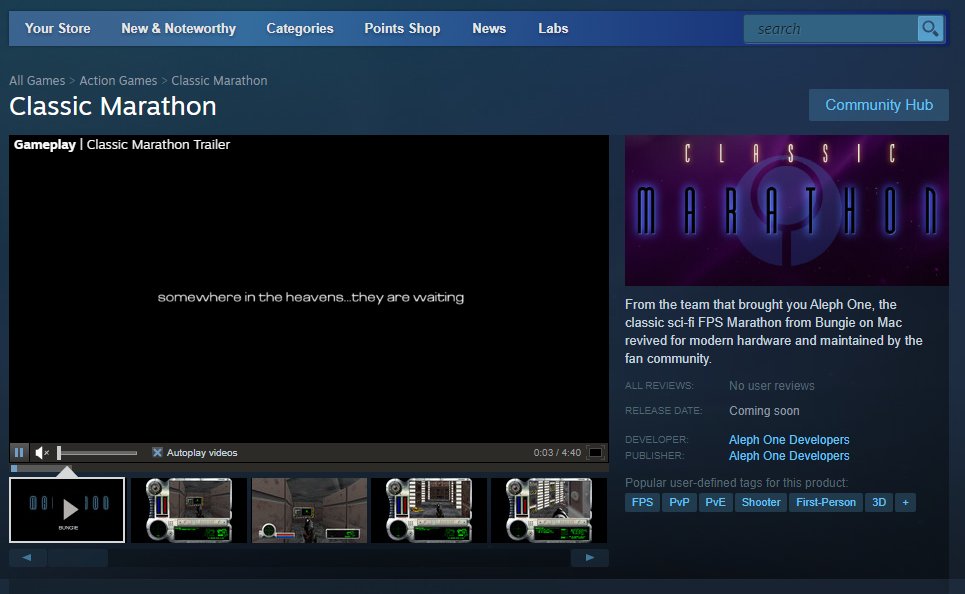This screenshot has width=965, height=594.
Task: Open the Your Store menu
Action: point(58,28)
